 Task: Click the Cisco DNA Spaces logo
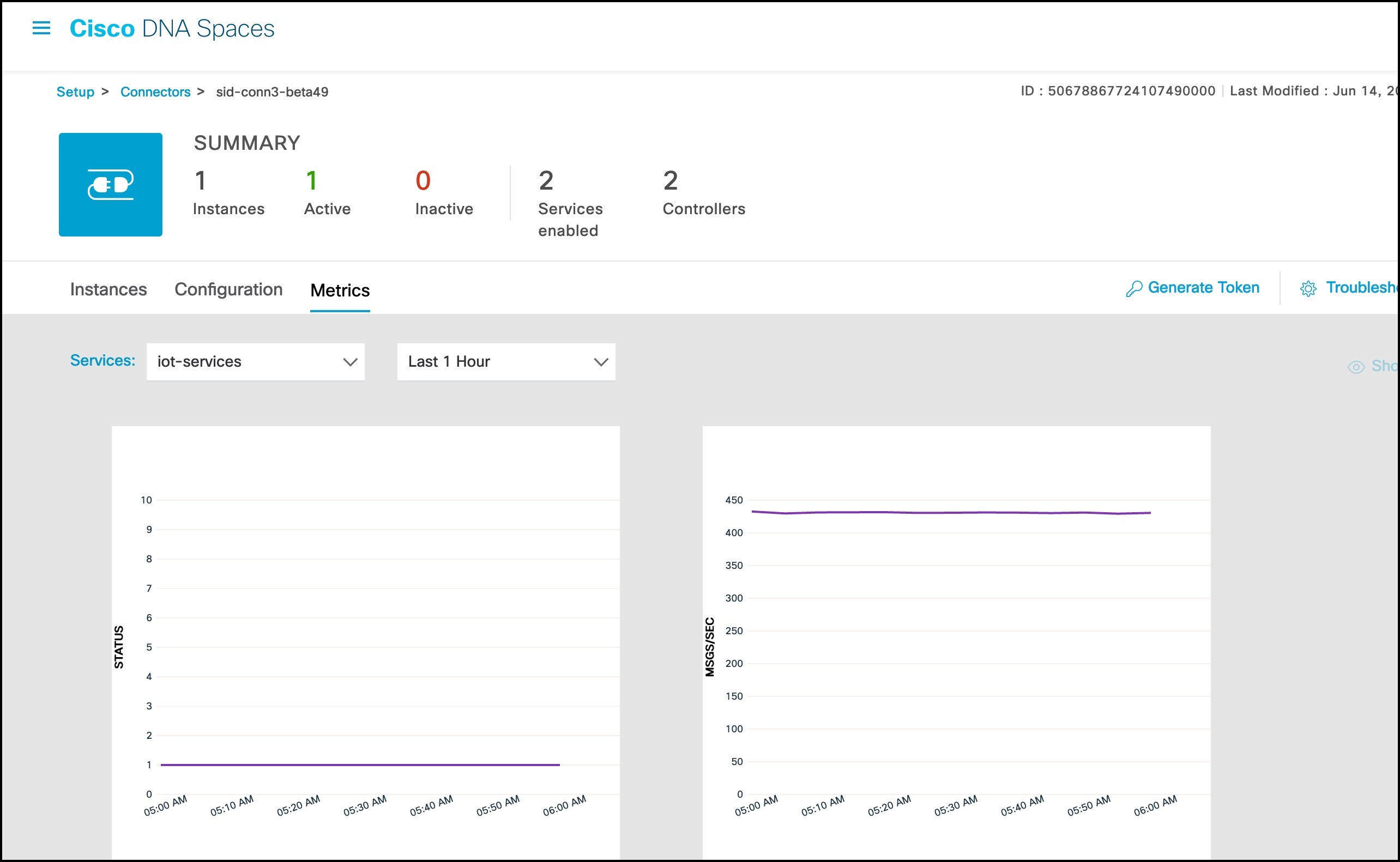pyautogui.click(x=172, y=28)
